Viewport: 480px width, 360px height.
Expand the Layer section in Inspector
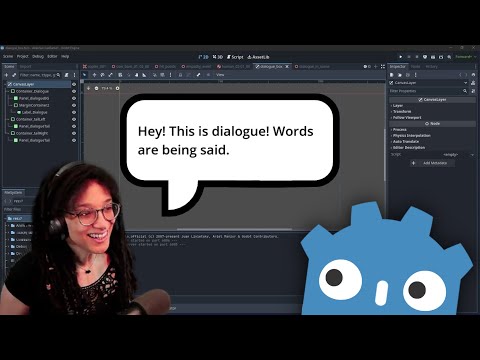click(432, 106)
